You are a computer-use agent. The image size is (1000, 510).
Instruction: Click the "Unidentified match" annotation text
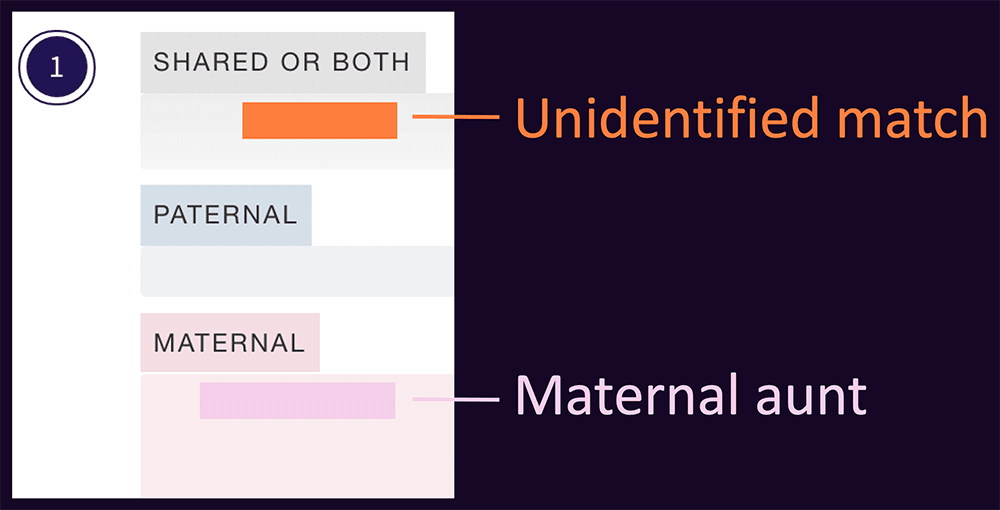coord(751,119)
